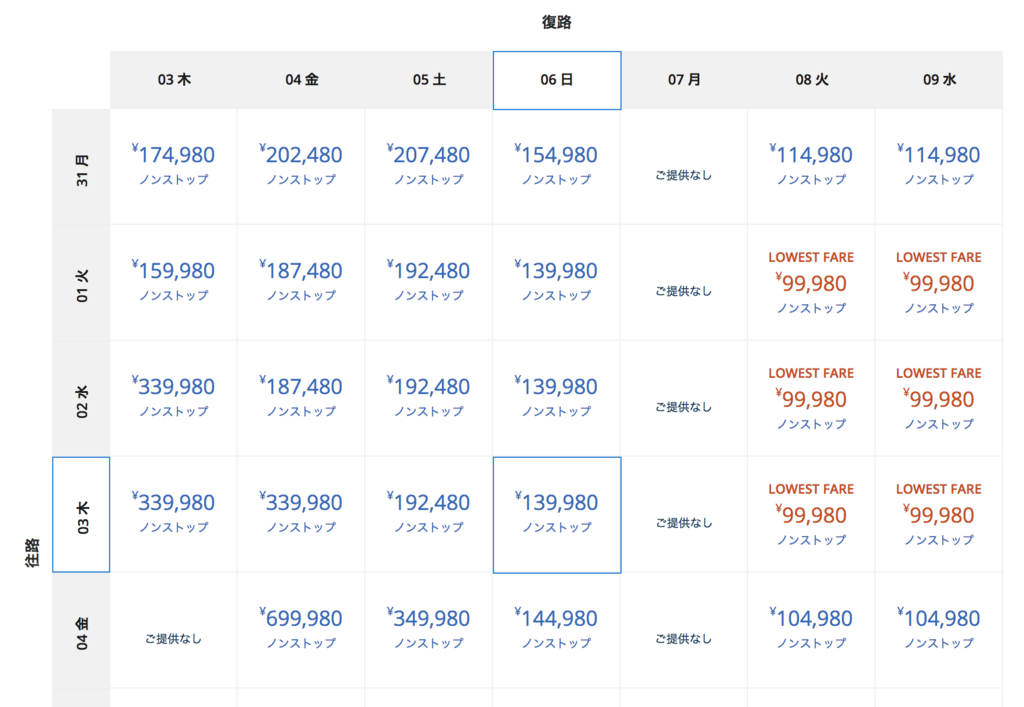The height and width of the screenshot is (707, 1024).
Task: Click the vertical 往路 label beside rows
Action: (x=32, y=552)
